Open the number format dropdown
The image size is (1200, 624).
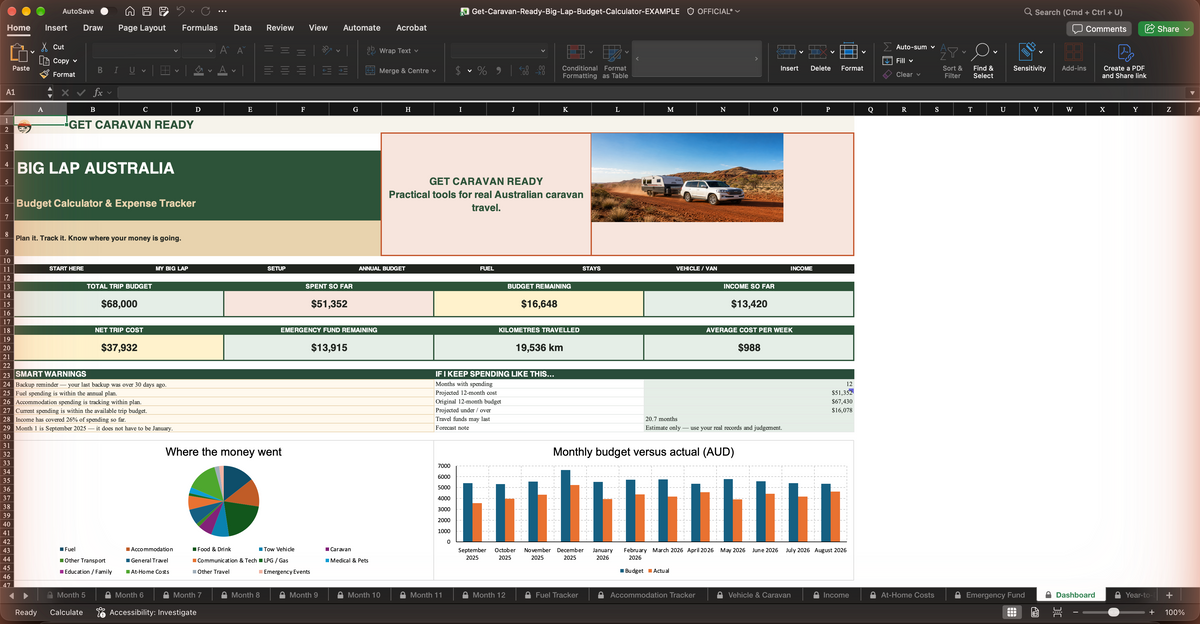[543, 51]
